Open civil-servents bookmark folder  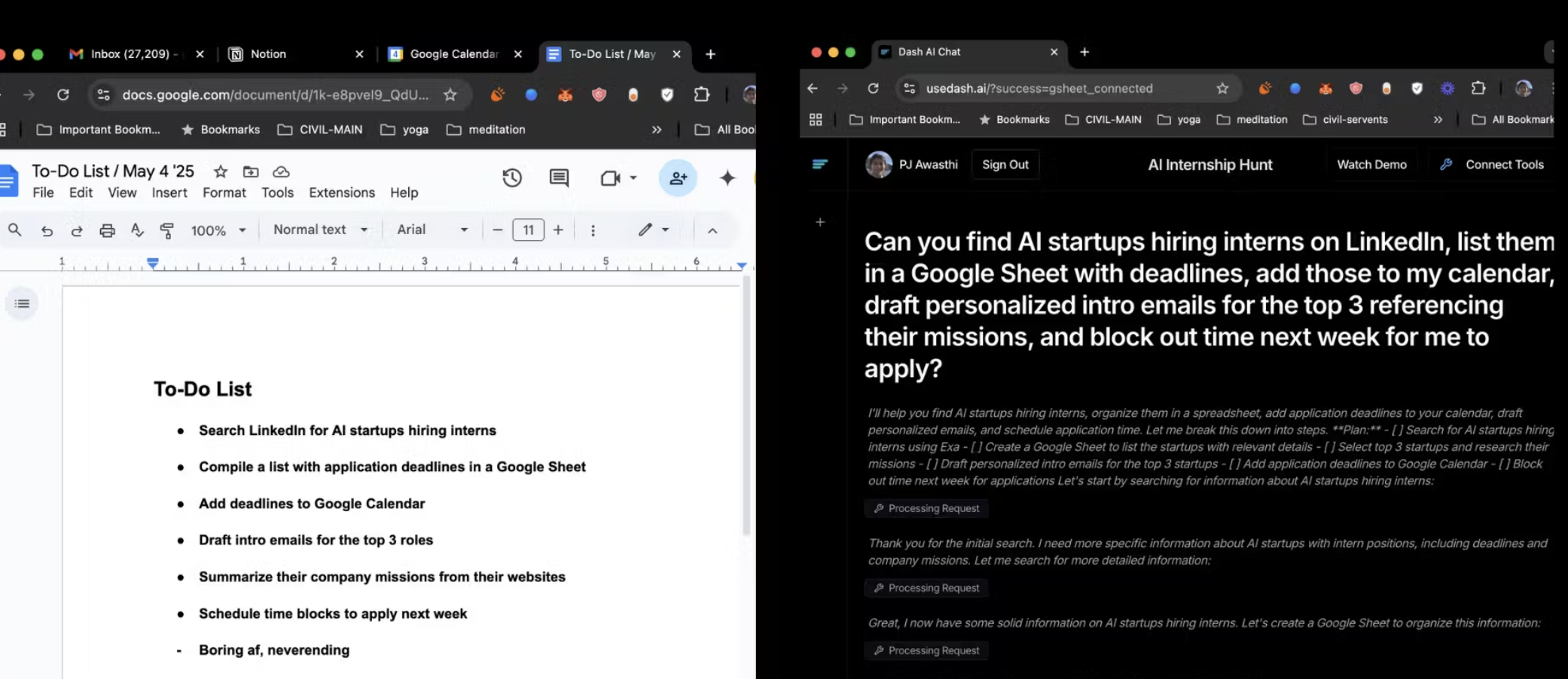pyautogui.click(x=1344, y=120)
